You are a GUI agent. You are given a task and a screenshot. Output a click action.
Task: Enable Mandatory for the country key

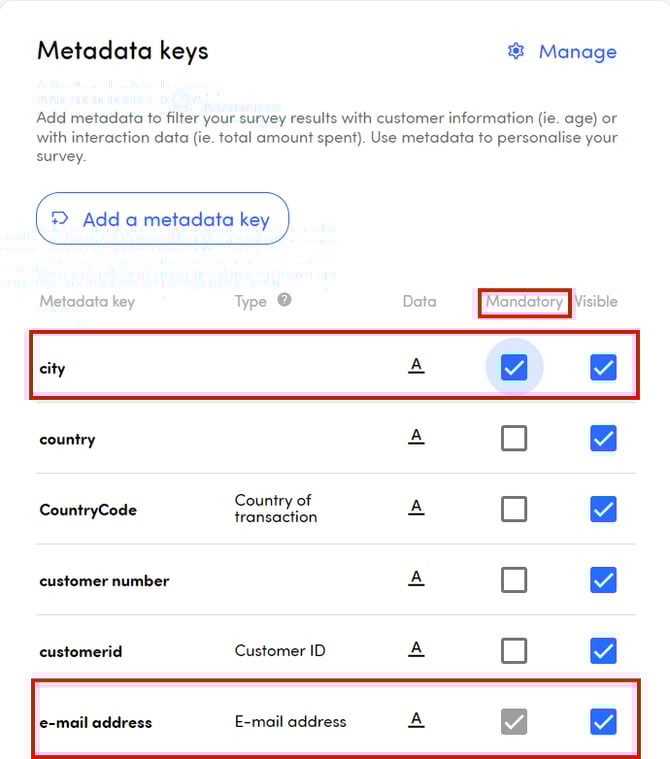[x=514, y=438]
